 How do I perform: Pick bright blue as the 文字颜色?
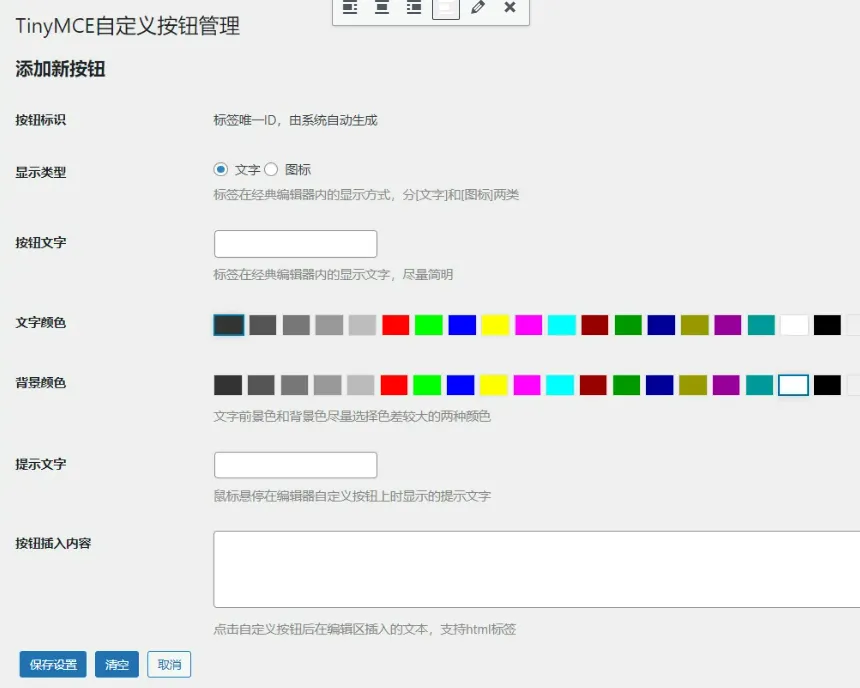click(x=462, y=325)
